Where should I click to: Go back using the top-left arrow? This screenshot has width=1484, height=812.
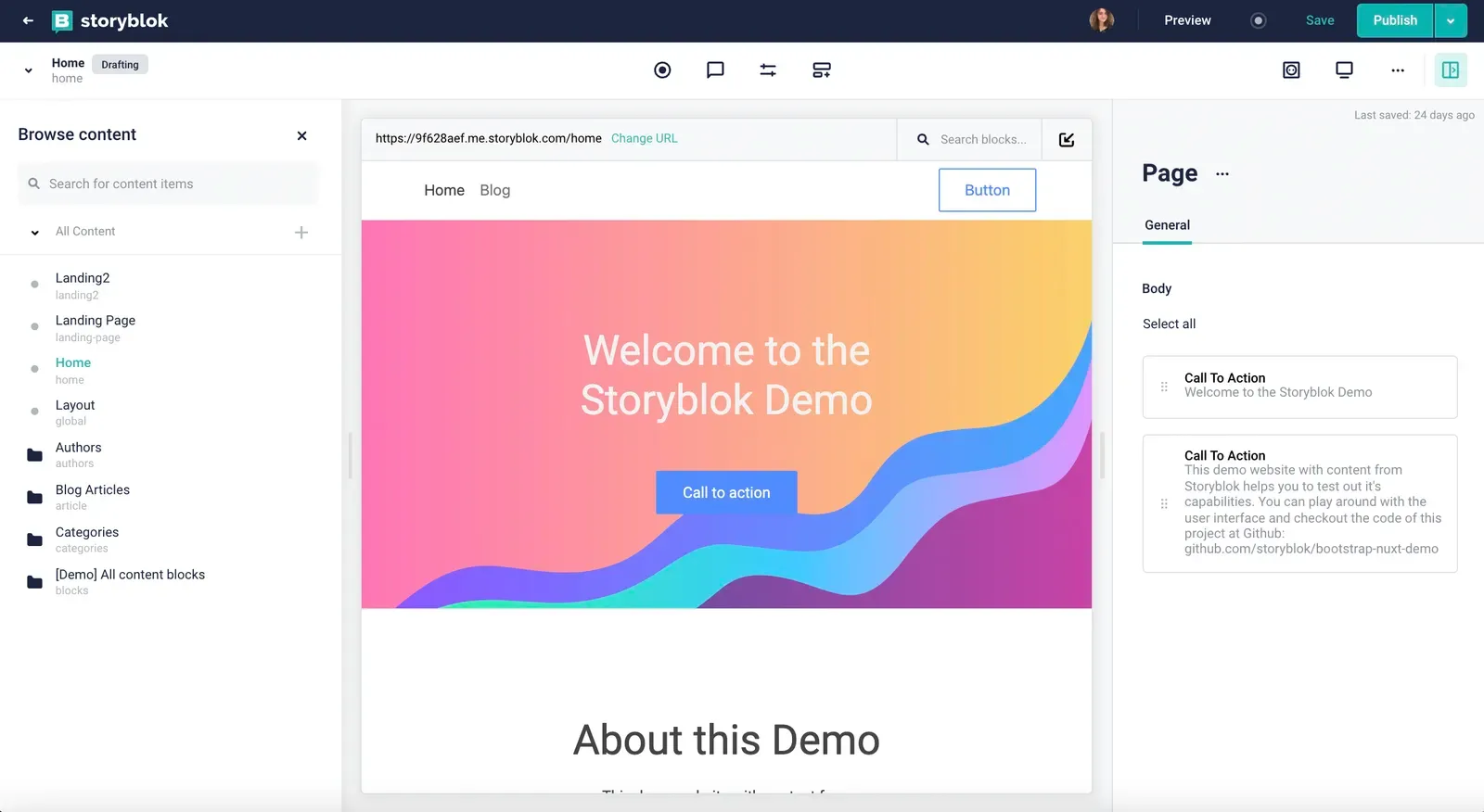(28, 20)
